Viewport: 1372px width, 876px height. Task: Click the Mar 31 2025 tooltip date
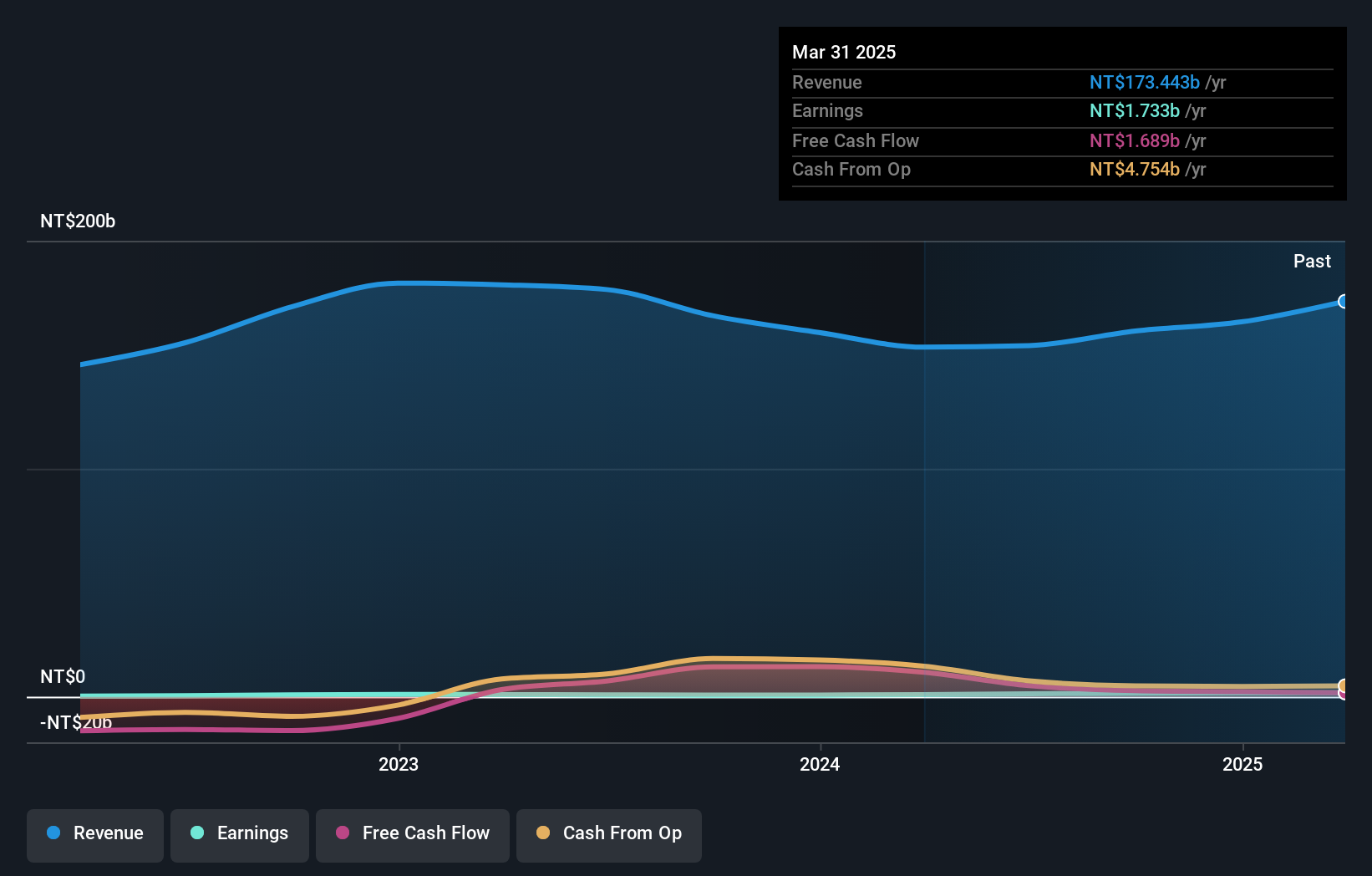coord(844,52)
